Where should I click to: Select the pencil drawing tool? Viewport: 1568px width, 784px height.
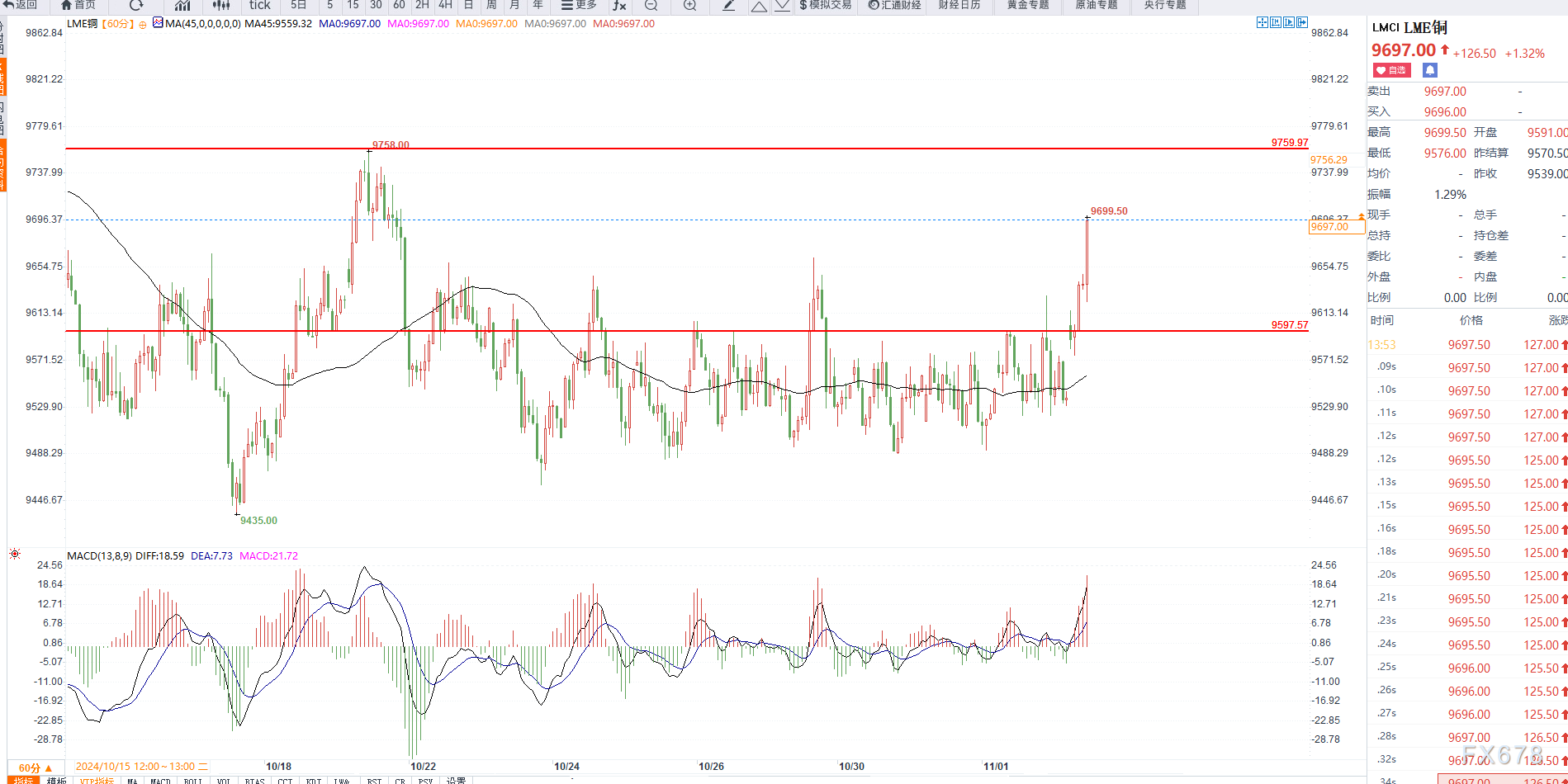(x=728, y=5)
